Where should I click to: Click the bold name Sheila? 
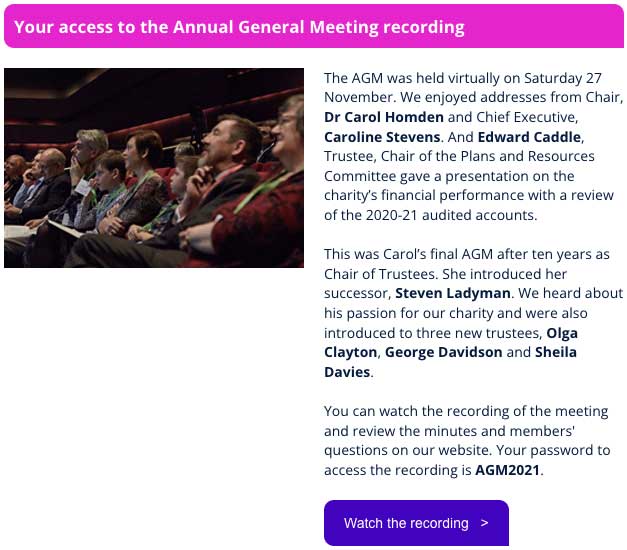click(x=556, y=352)
